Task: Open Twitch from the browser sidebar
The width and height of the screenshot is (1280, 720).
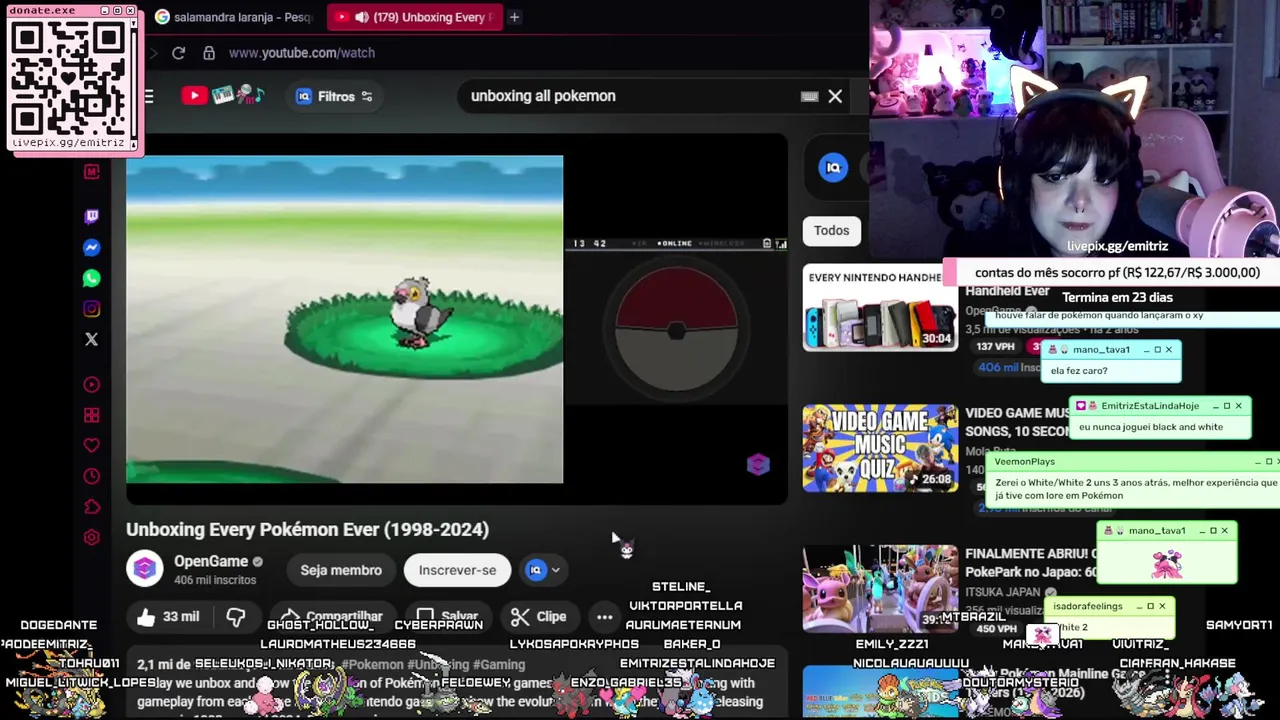Action: [x=91, y=216]
